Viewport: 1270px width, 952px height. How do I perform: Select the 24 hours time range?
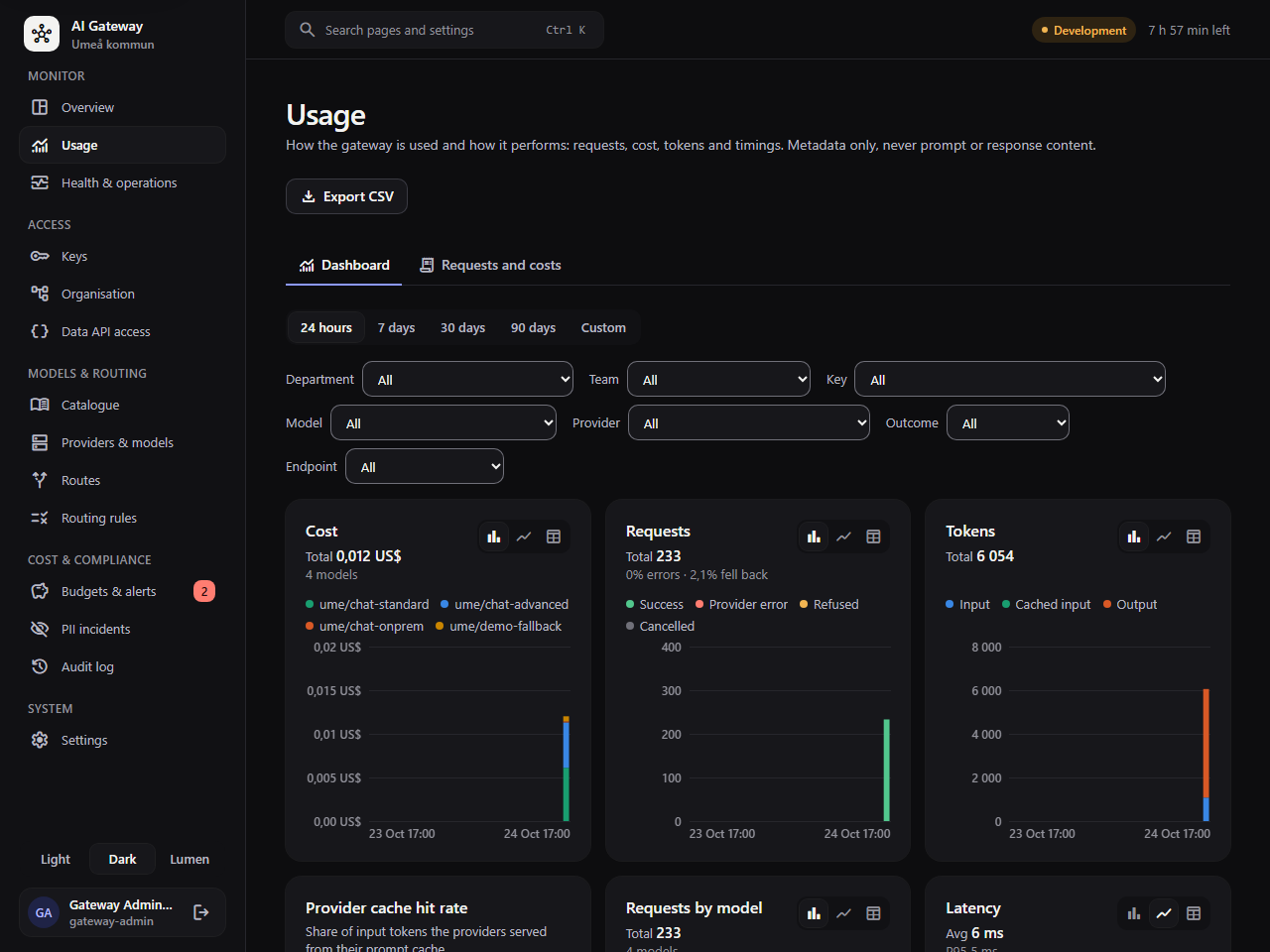tap(326, 327)
